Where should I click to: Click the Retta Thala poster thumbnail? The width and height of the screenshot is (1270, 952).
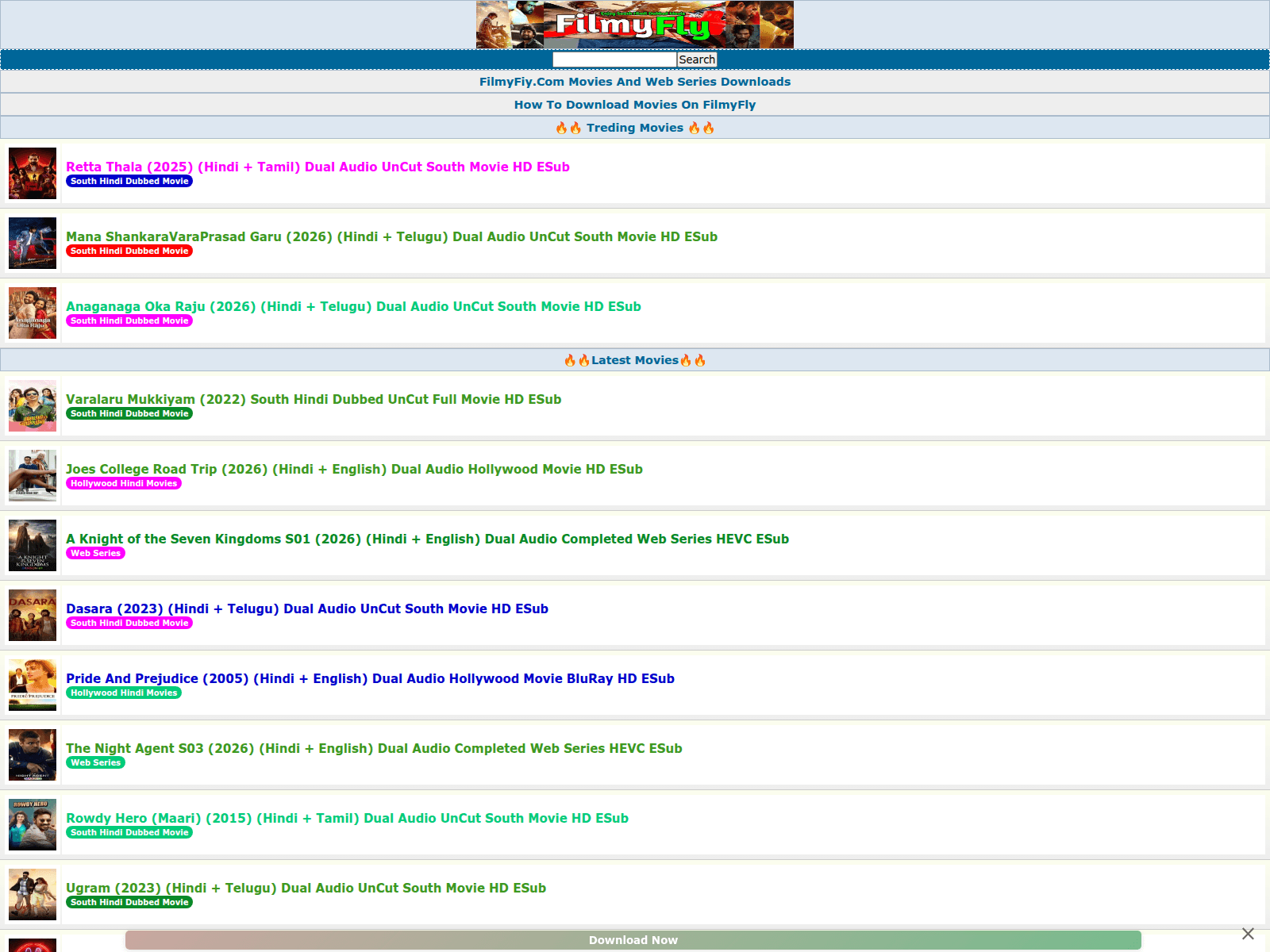click(x=32, y=173)
